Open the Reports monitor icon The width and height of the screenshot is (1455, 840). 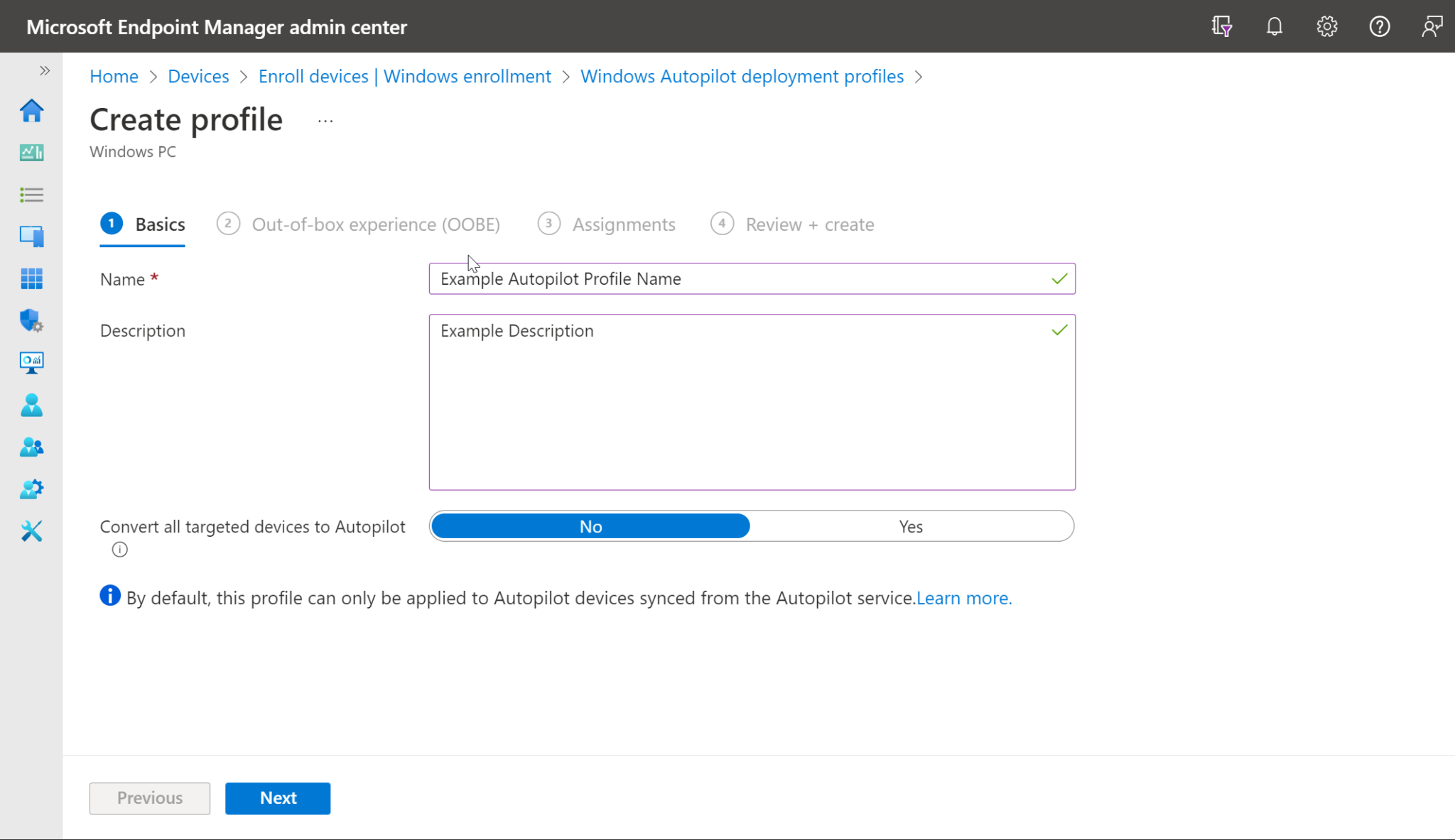click(31, 363)
